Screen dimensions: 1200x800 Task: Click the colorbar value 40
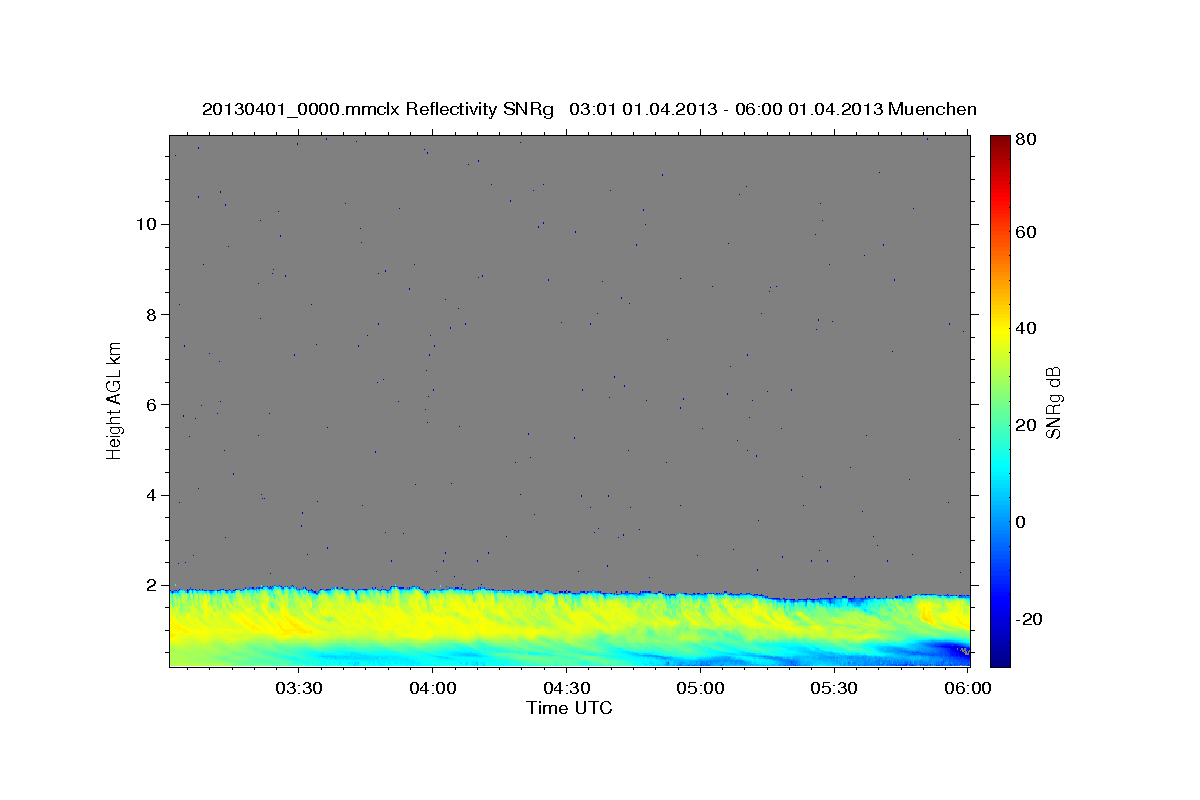[x=1024, y=328]
